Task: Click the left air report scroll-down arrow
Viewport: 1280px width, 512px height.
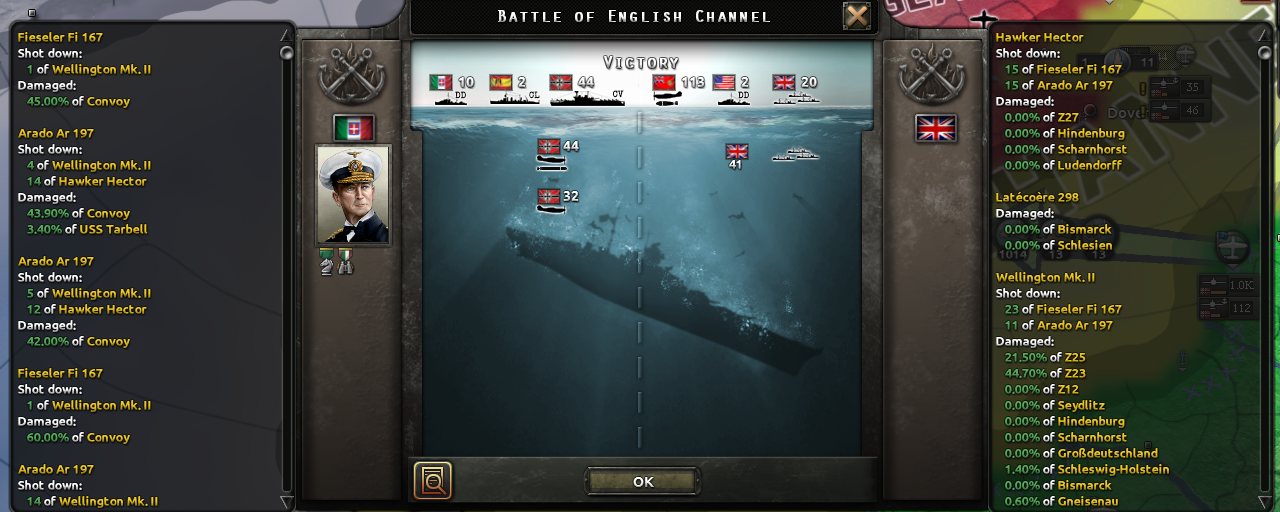Action: [x=286, y=502]
